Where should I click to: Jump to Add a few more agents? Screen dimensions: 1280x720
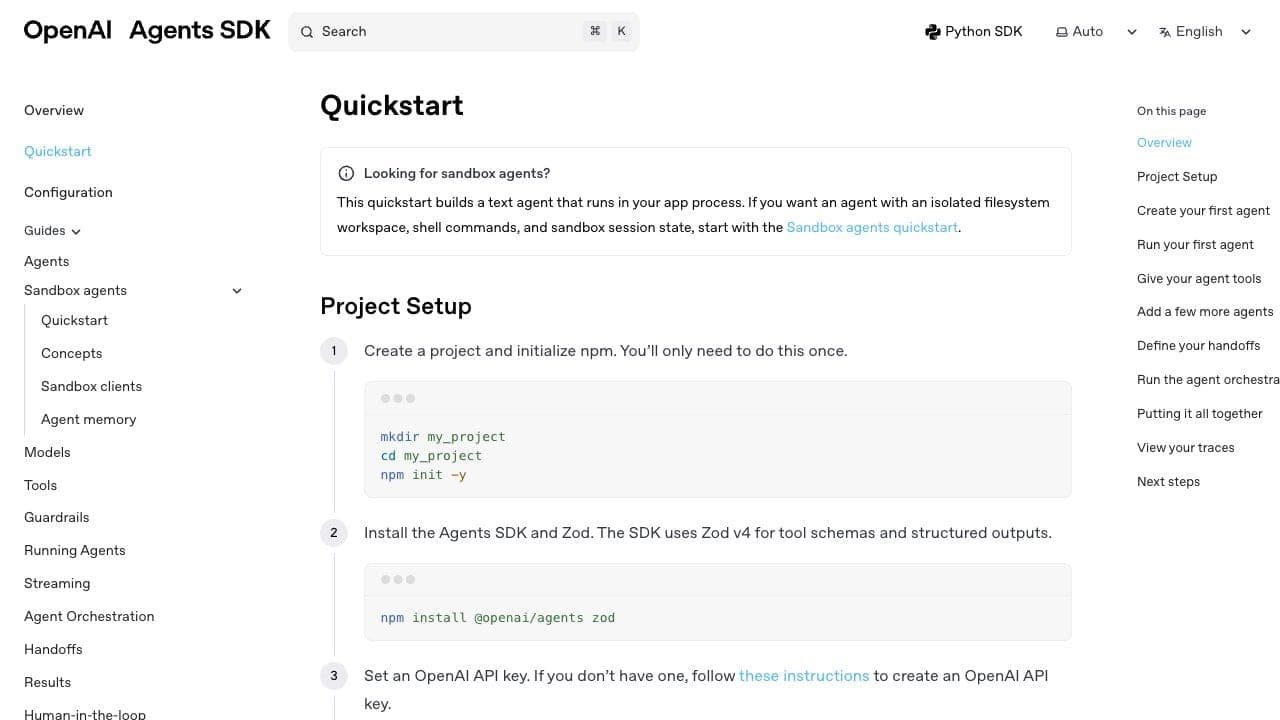tap(1205, 312)
